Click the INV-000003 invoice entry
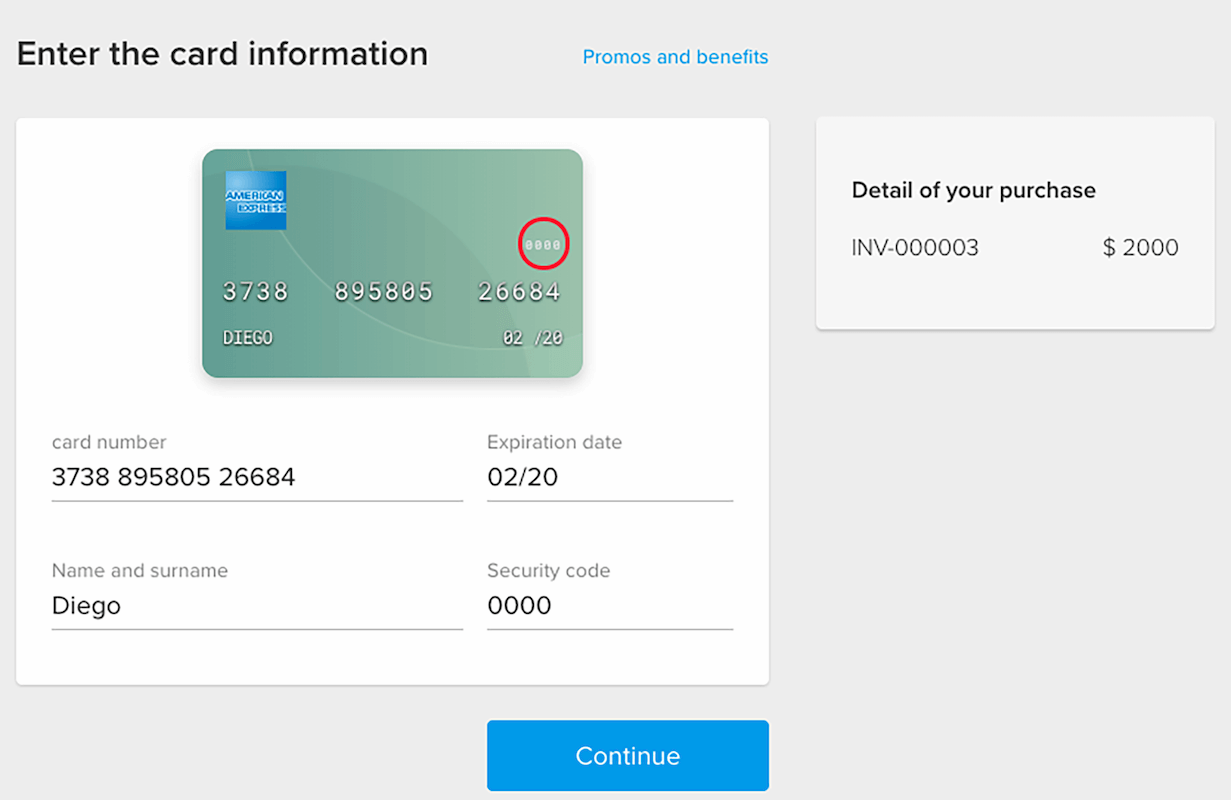Screen dimensions: 1231x800 pyautogui.click(x=915, y=247)
